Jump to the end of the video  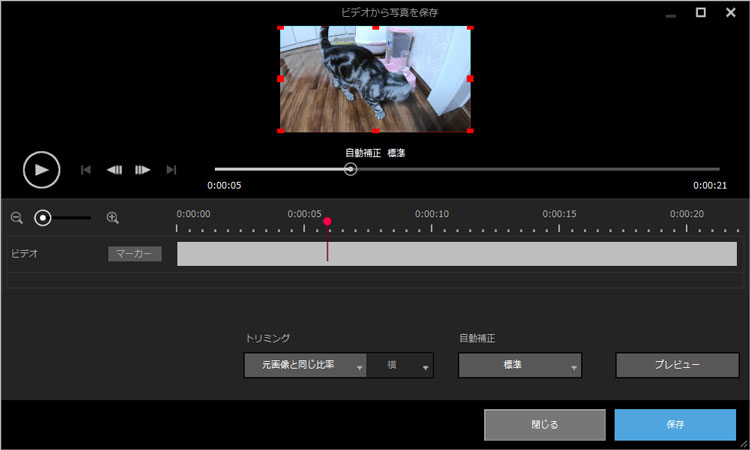171,170
